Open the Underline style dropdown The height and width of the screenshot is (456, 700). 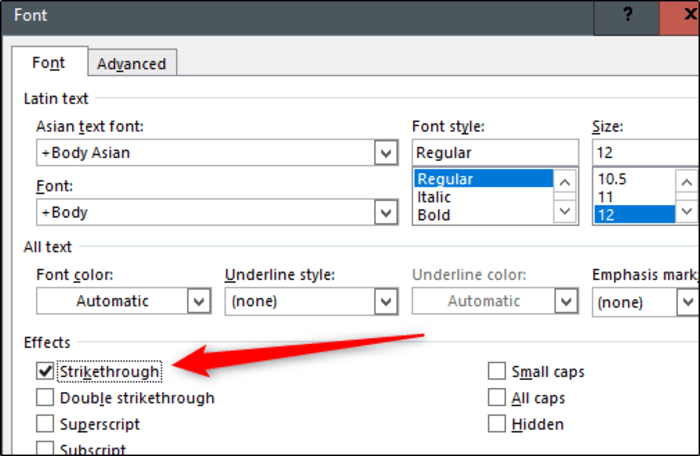386,301
